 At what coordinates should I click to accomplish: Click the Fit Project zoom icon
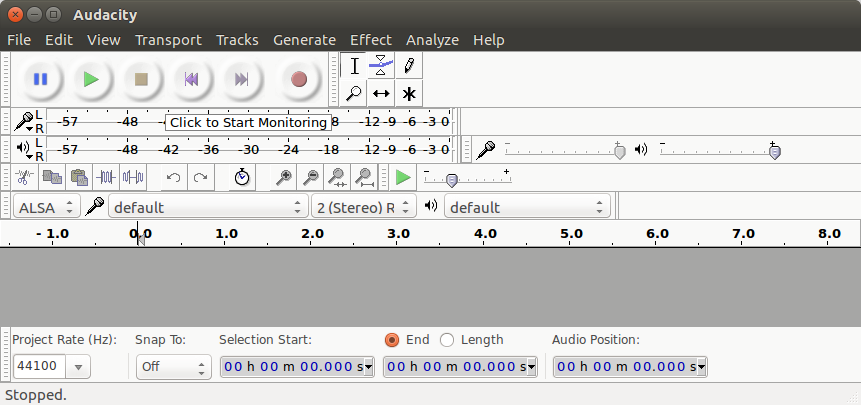[364, 177]
